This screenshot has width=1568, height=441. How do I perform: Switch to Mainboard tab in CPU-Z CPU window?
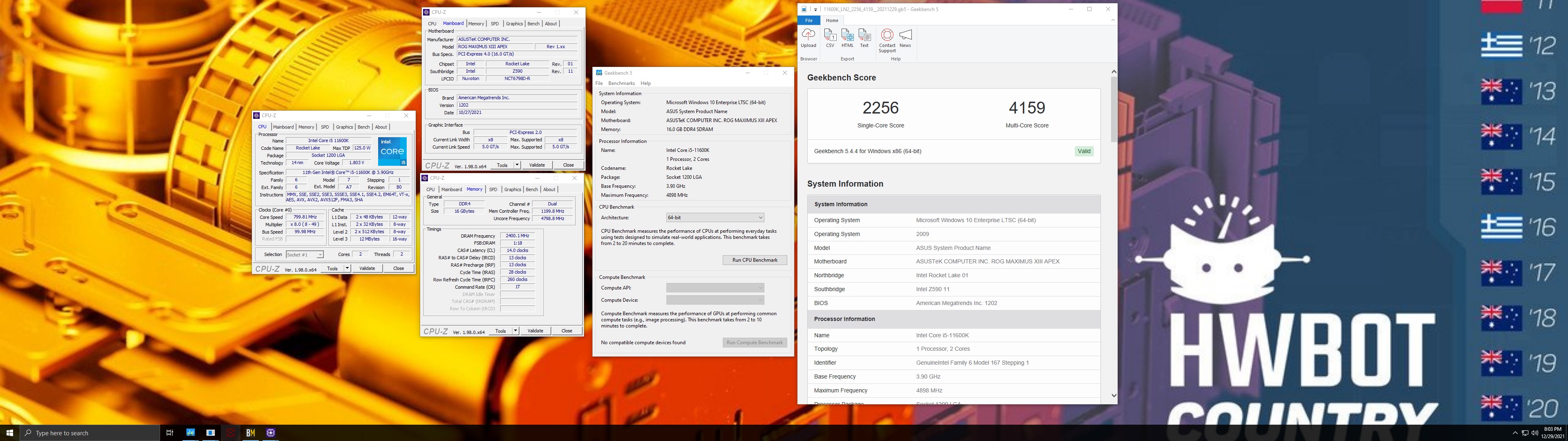[283, 127]
